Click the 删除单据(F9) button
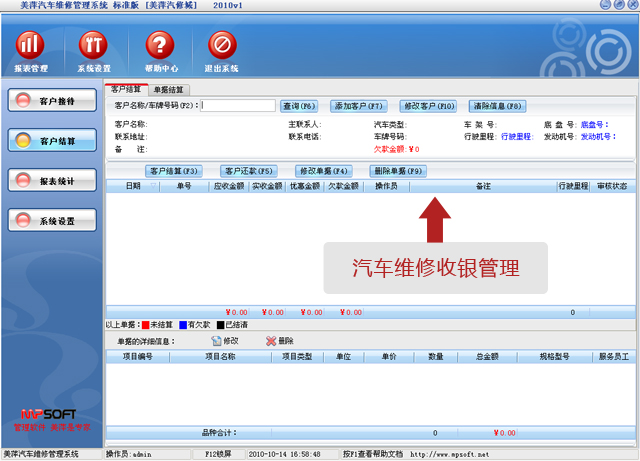 (x=398, y=171)
